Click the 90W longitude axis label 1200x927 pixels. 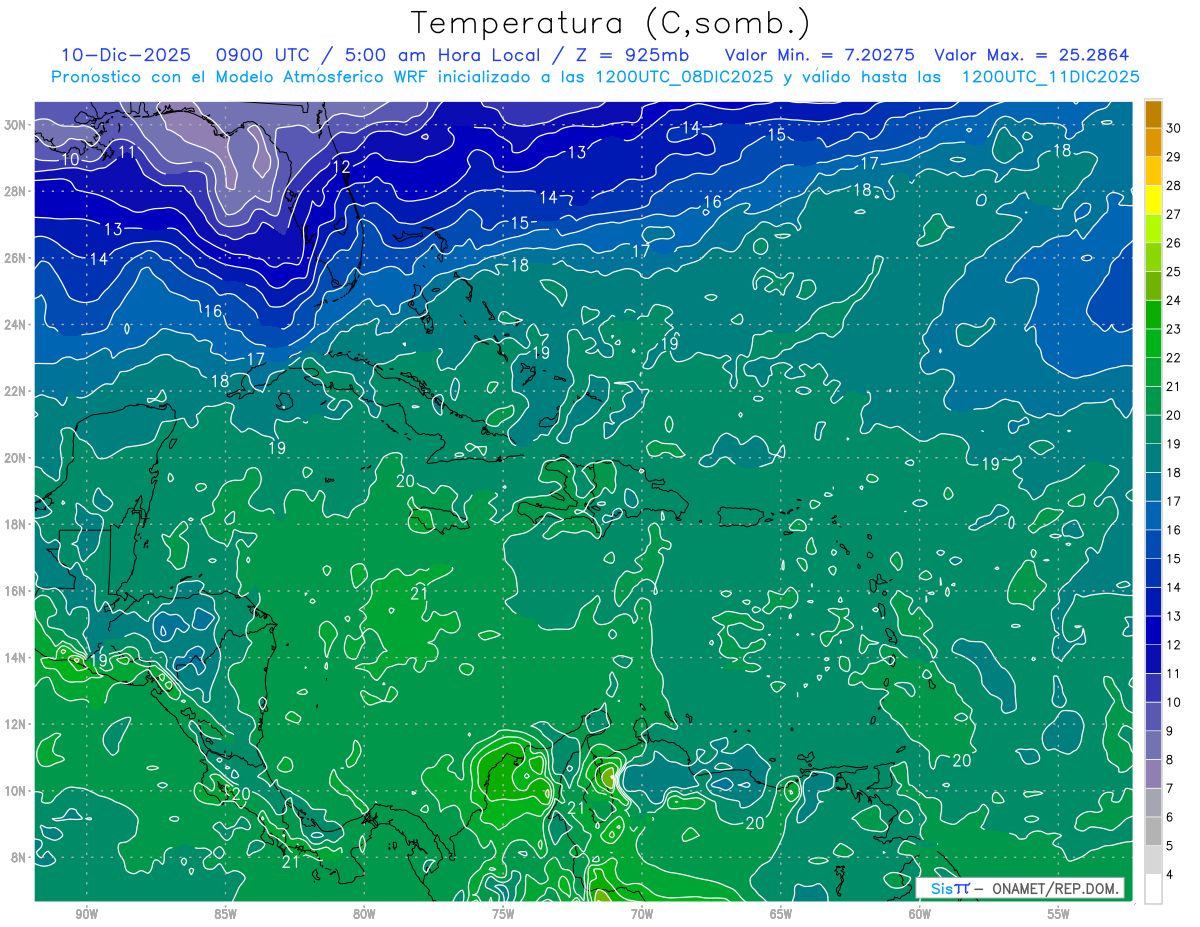[86, 914]
